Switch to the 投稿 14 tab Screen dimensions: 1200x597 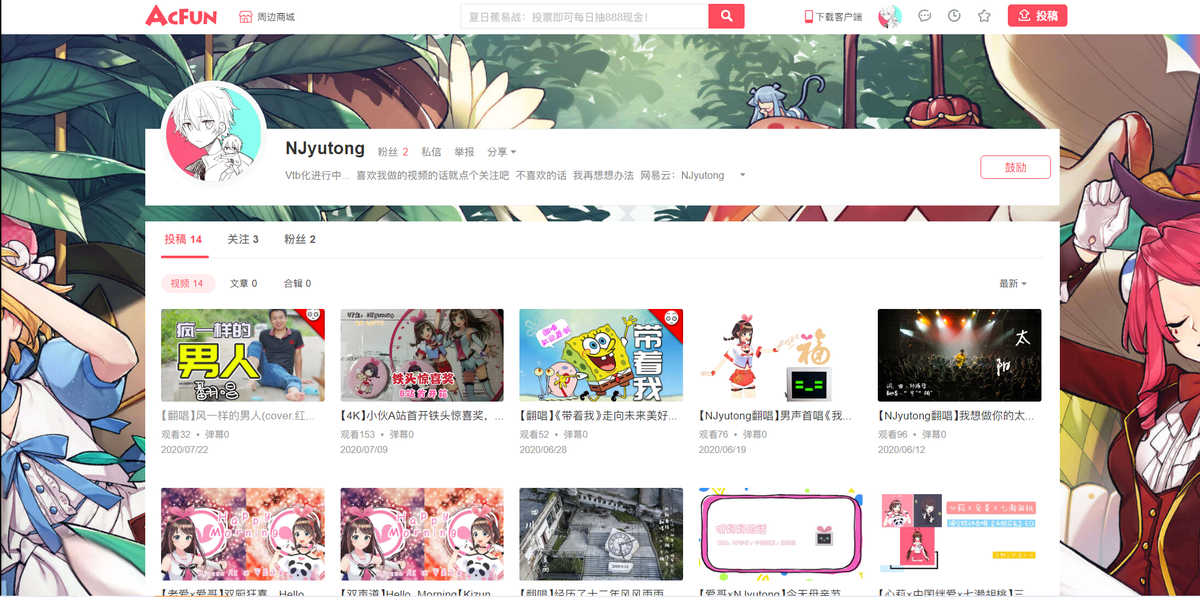point(183,239)
